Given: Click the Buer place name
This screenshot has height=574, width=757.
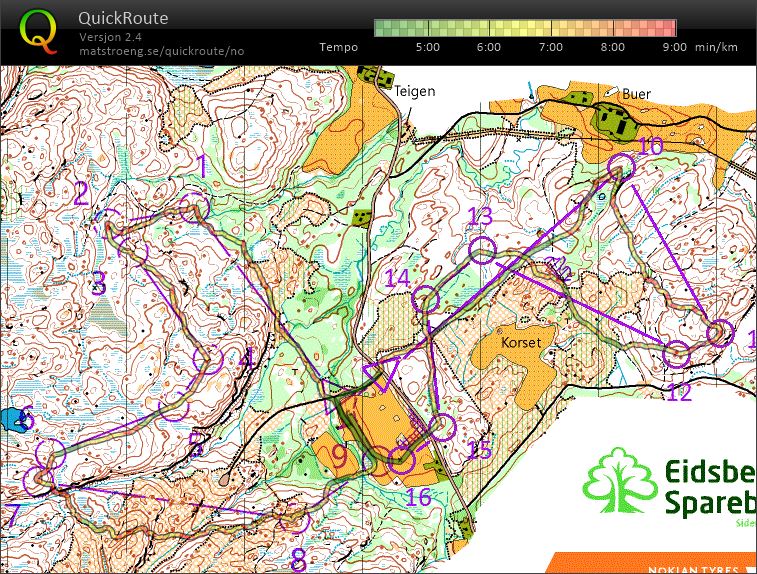Looking at the screenshot, I should [x=636, y=94].
